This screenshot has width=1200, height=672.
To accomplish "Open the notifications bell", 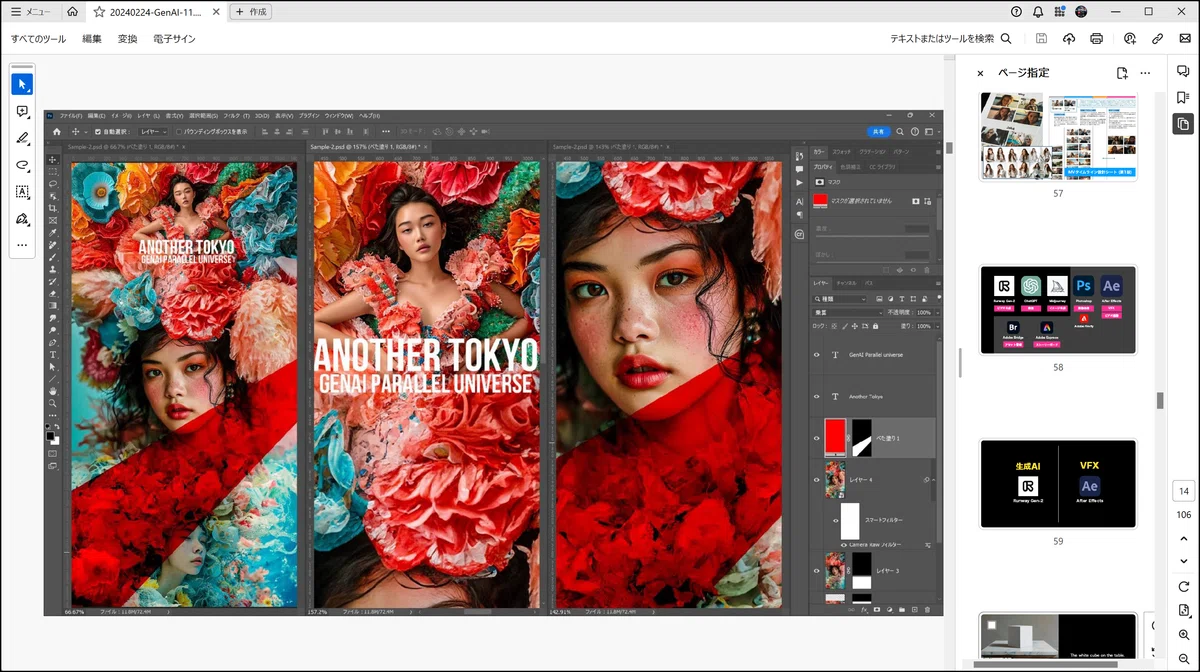I will point(1038,12).
